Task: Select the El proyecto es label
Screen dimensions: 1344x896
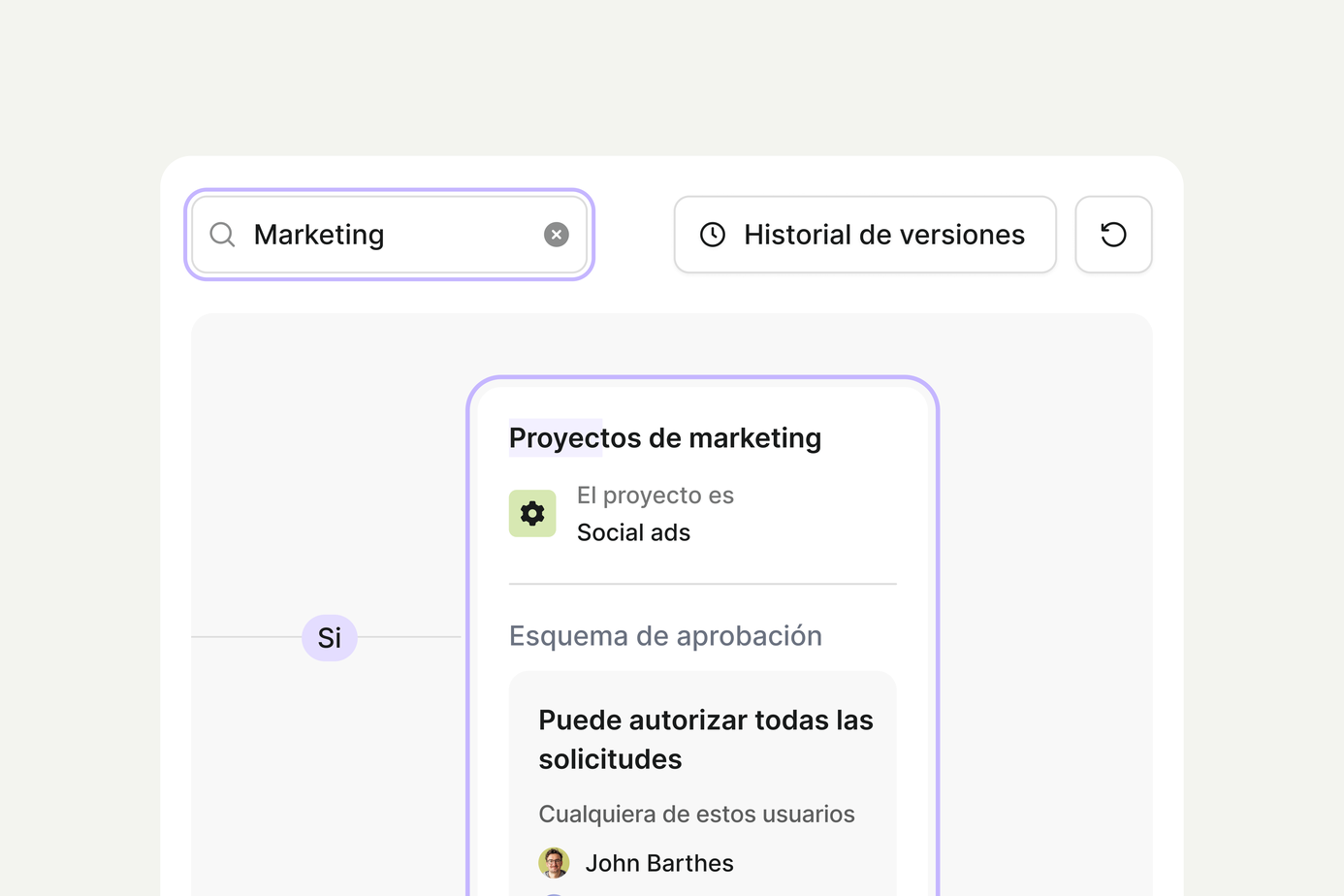Action: point(656,496)
